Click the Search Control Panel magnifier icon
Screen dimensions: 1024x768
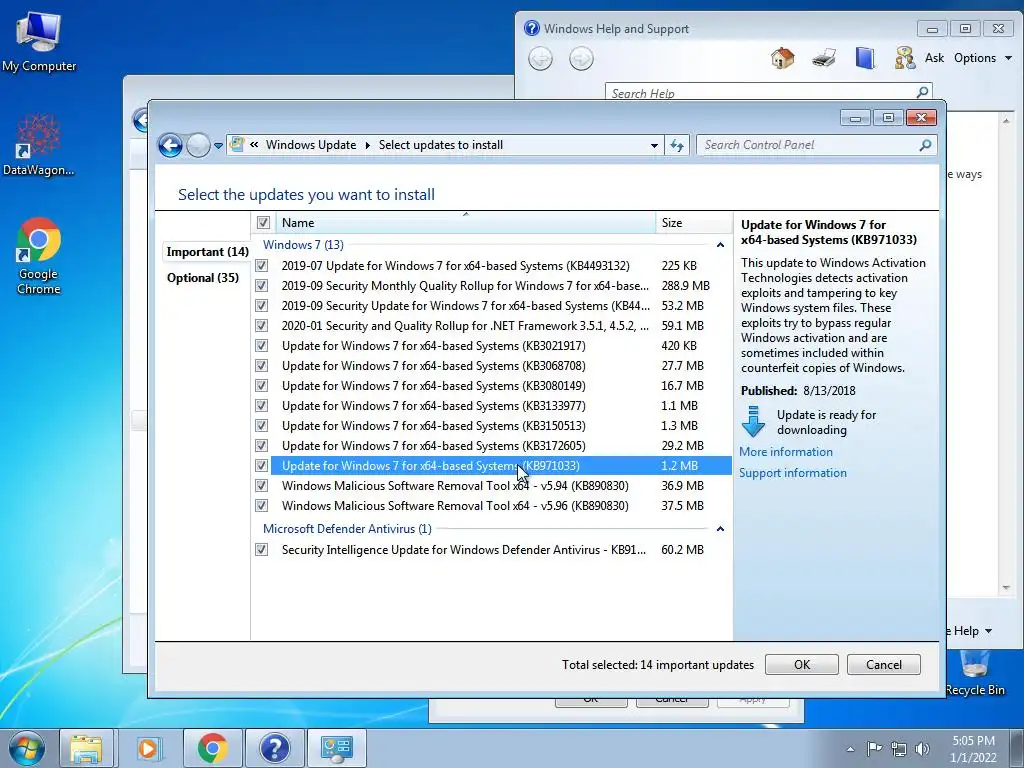pos(925,145)
